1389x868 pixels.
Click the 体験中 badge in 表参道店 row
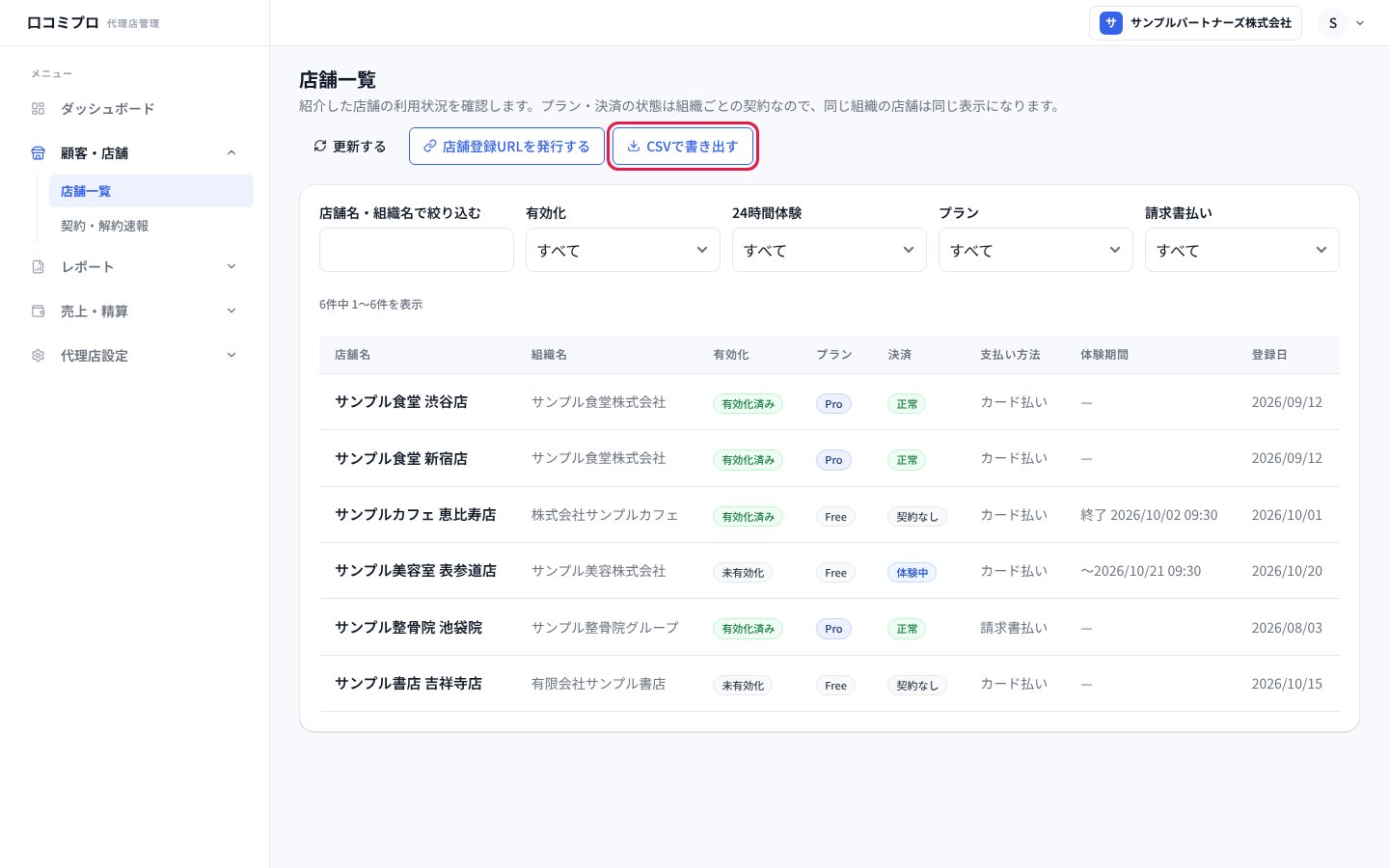[x=912, y=573]
